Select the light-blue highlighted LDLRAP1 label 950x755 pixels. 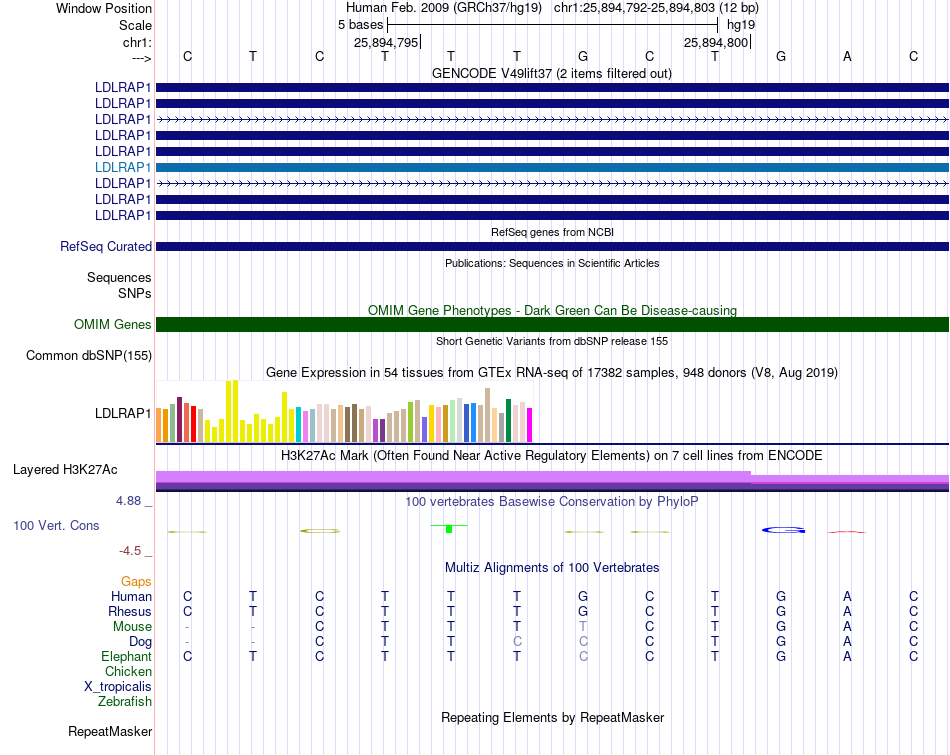pos(123,167)
